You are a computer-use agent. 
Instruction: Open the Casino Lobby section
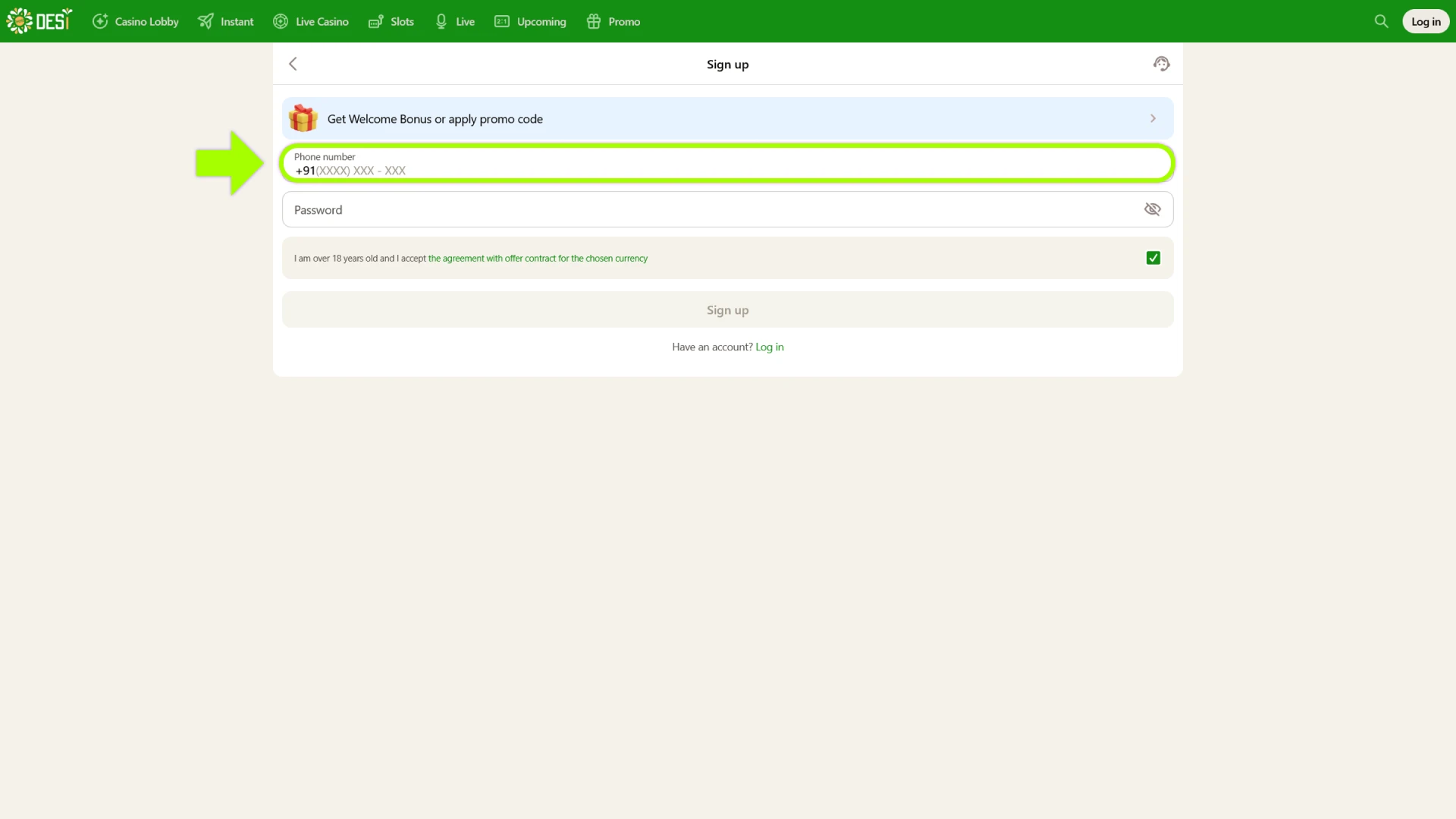pos(135,21)
